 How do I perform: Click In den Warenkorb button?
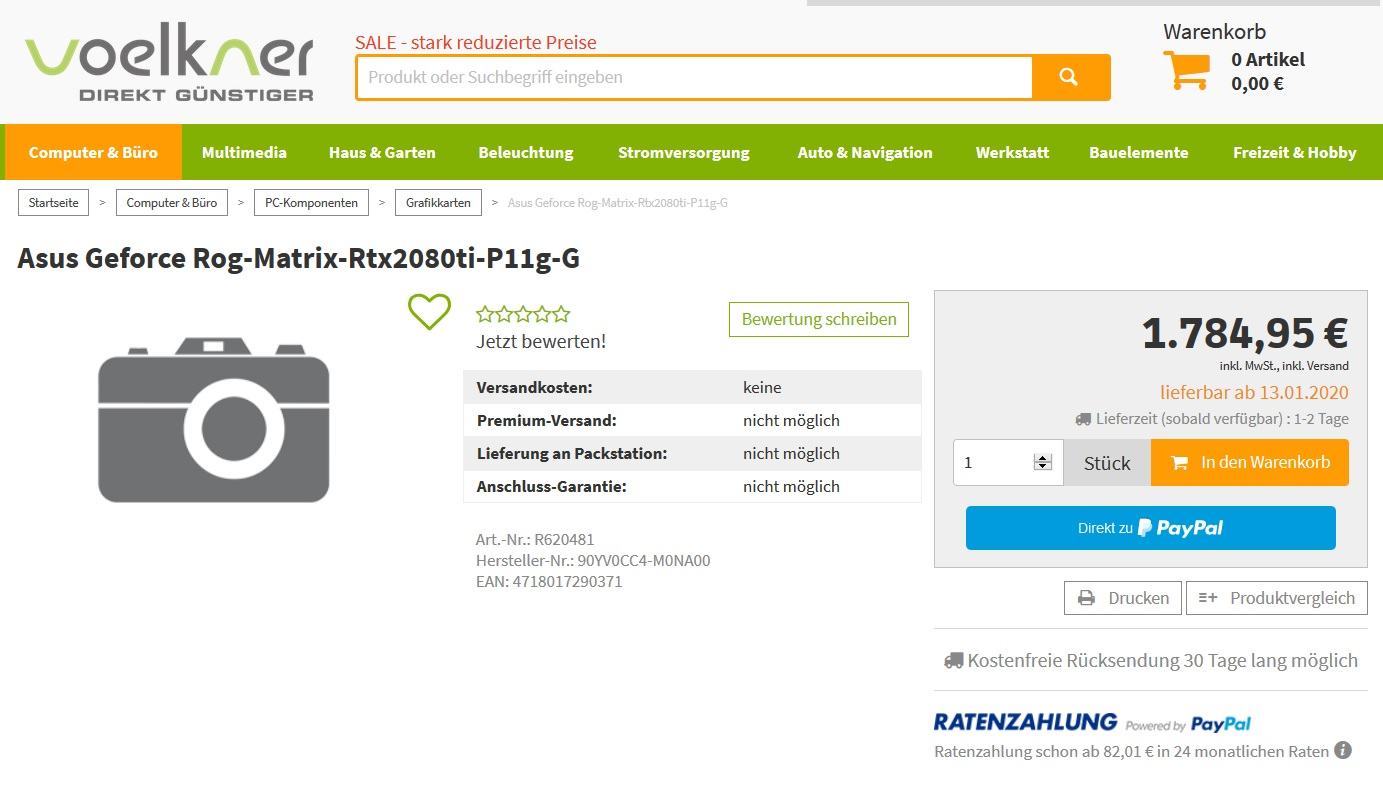click(1250, 462)
